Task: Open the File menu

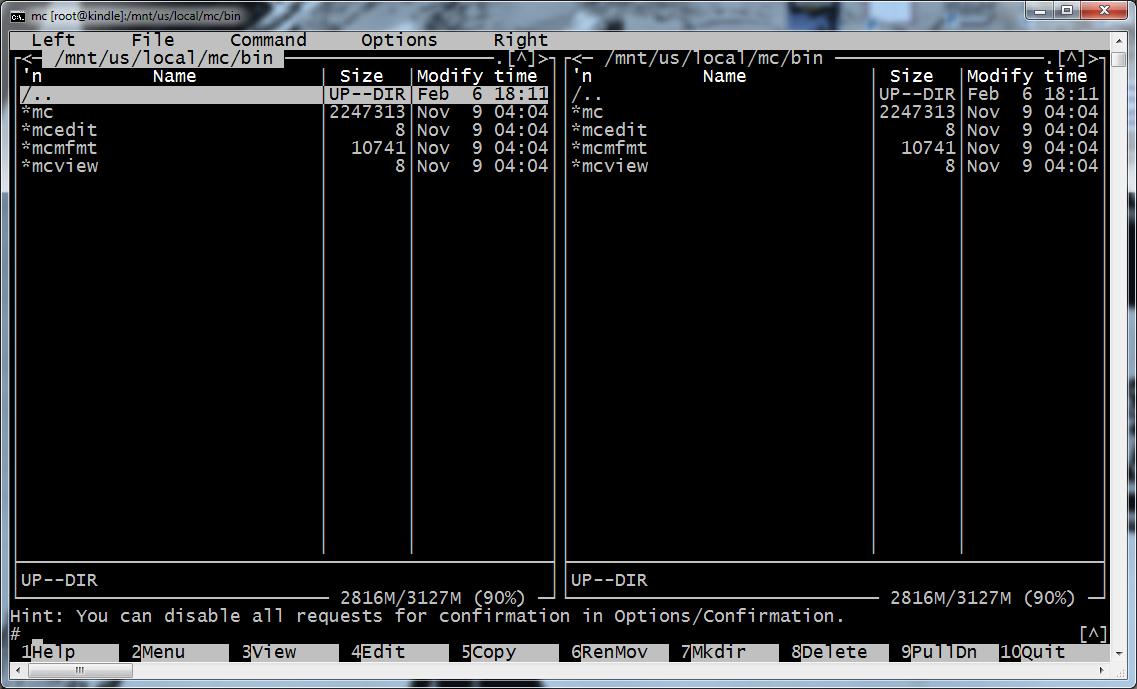Action: click(152, 40)
